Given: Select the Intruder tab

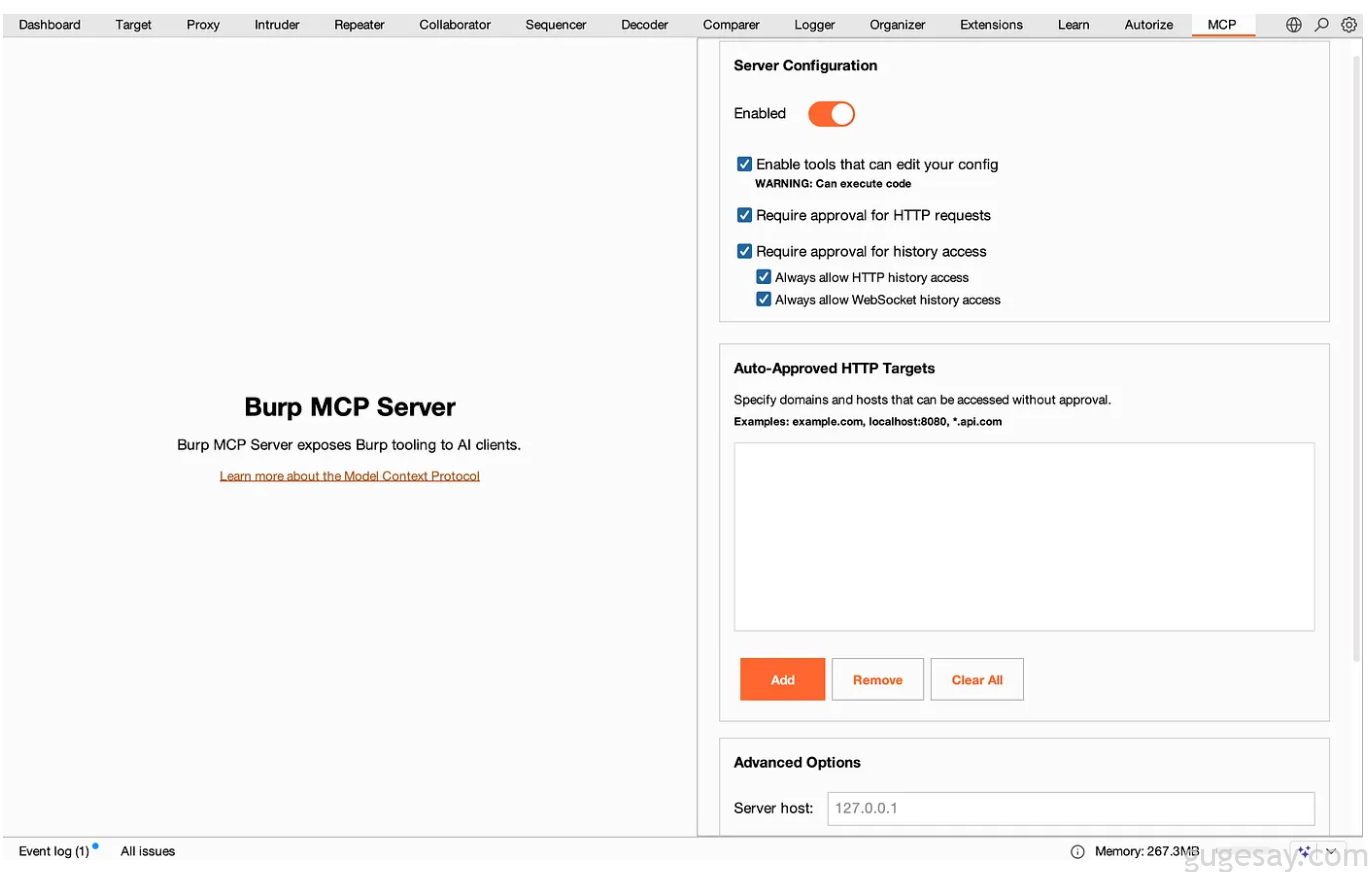Looking at the screenshot, I should click(x=277, y=25).
